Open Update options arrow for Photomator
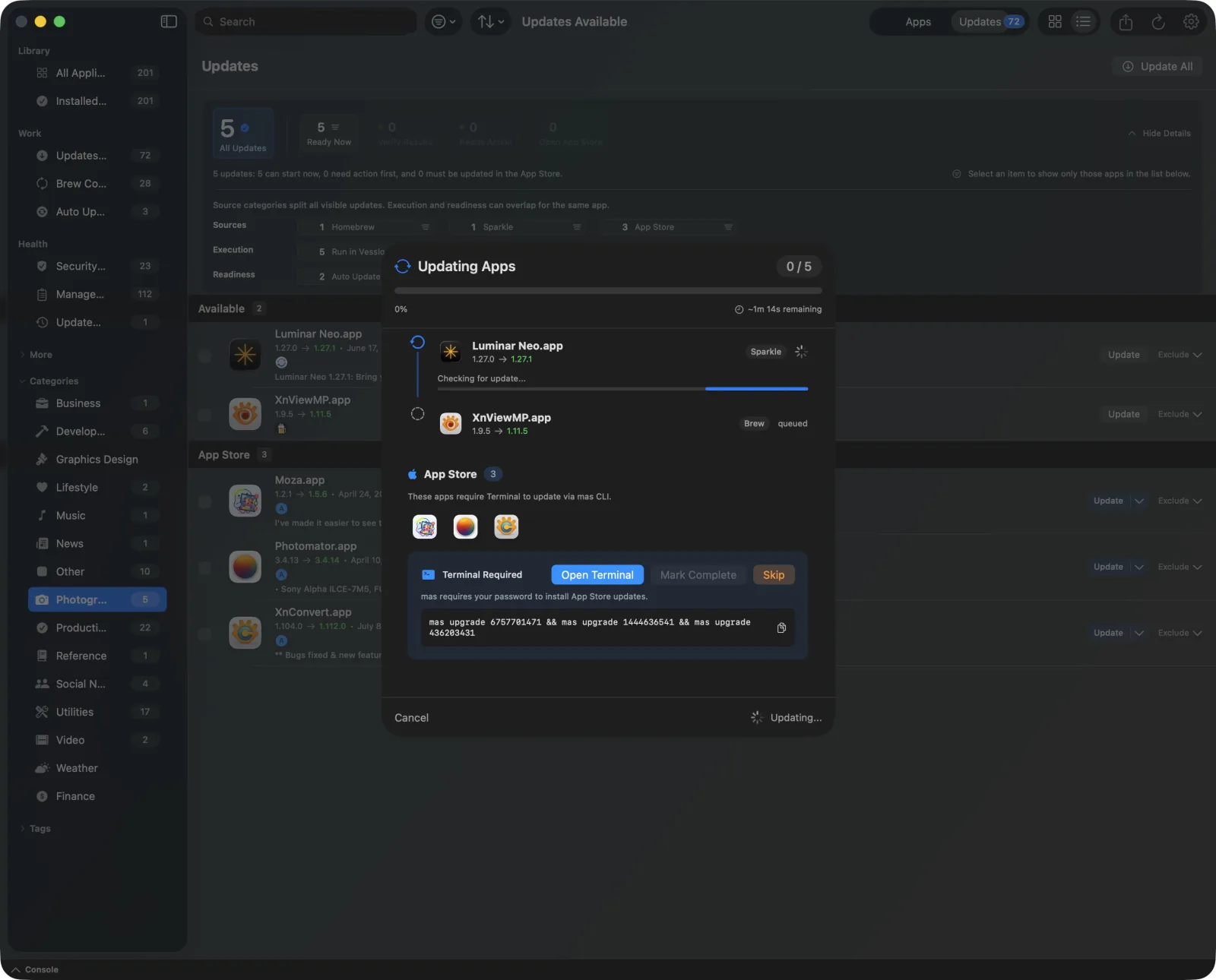The height and width of the screenshot is (980, 1216). (x=1138, y=567)
